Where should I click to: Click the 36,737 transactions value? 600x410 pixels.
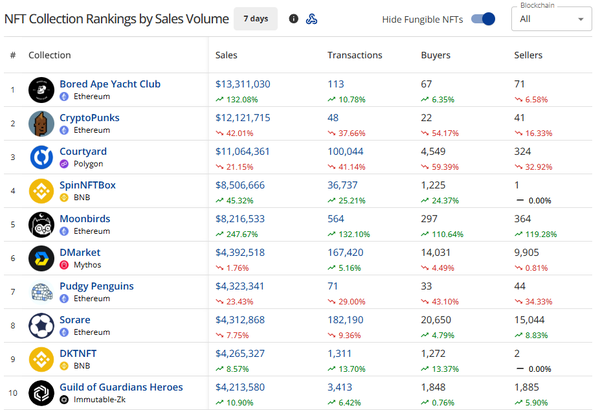(342, 185)
